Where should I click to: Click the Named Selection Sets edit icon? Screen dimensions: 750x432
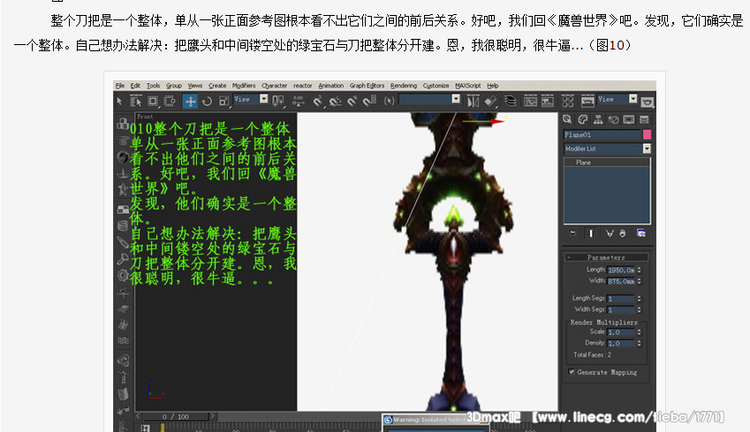pyautogui.click(x=389, y=101)
